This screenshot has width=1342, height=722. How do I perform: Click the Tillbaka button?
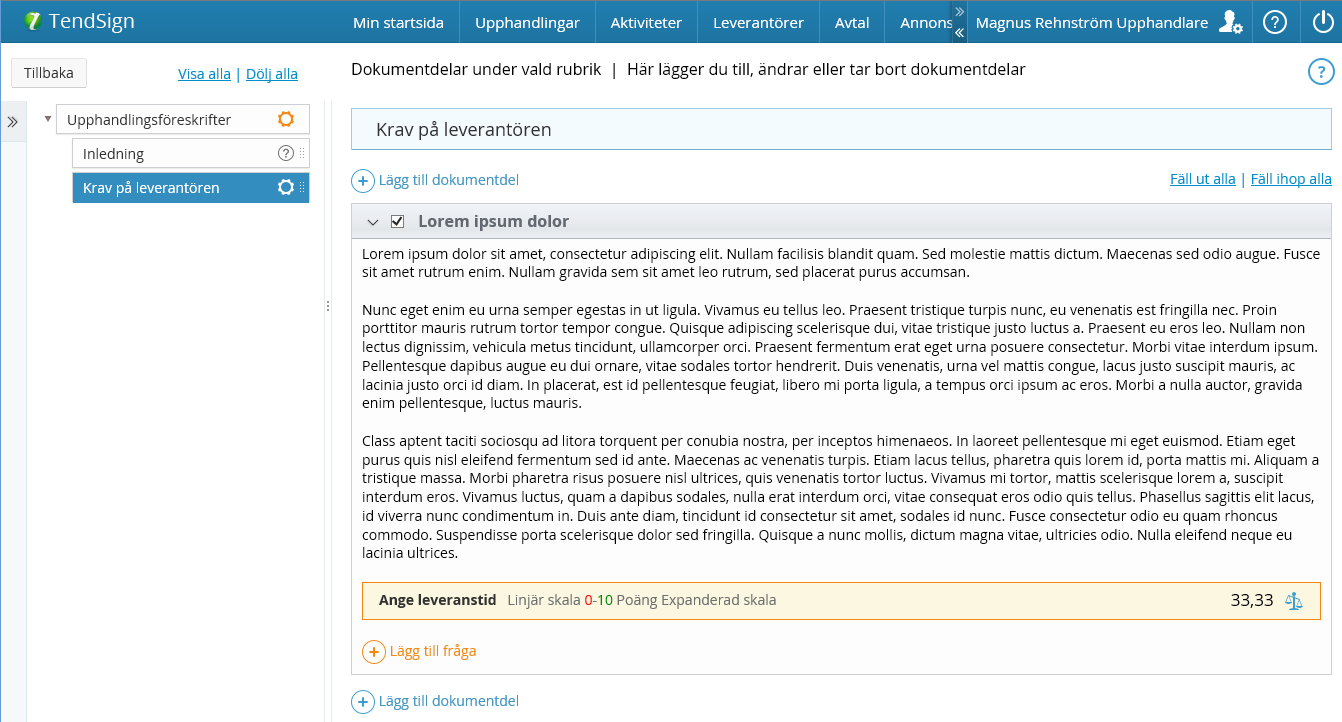click(x=49, y=73)
